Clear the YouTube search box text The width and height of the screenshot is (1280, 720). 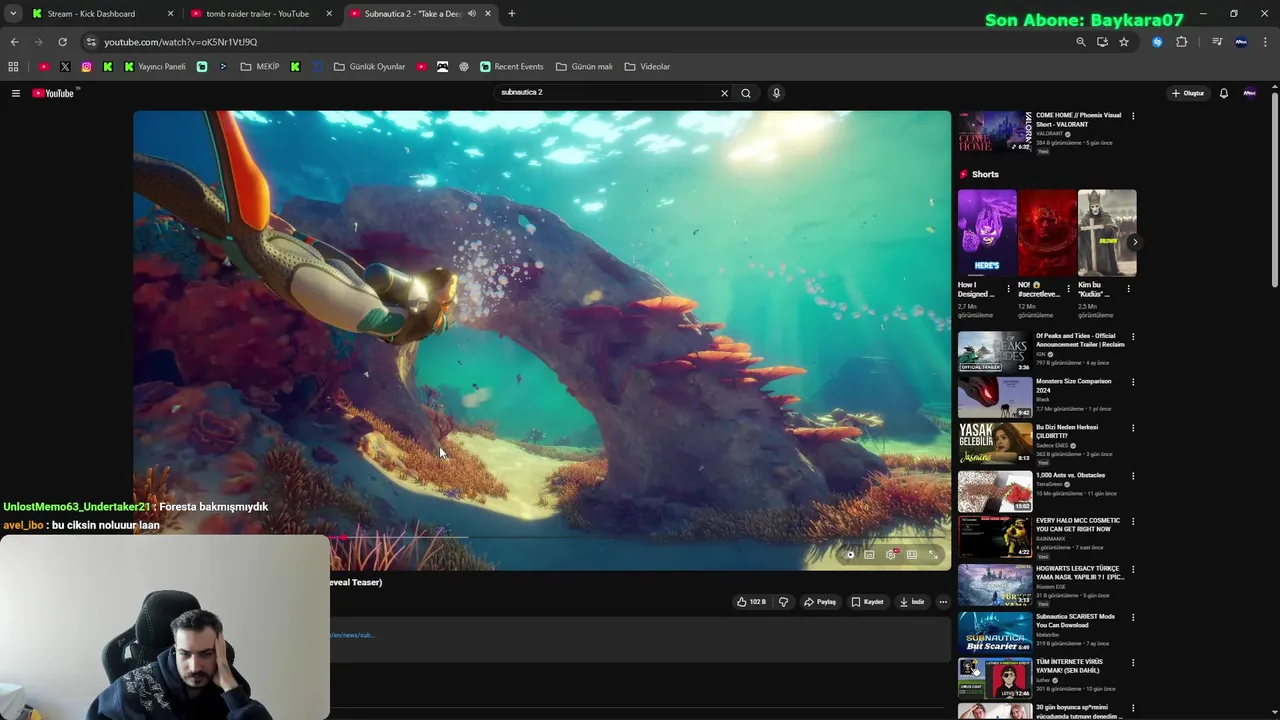pos(724,93)
